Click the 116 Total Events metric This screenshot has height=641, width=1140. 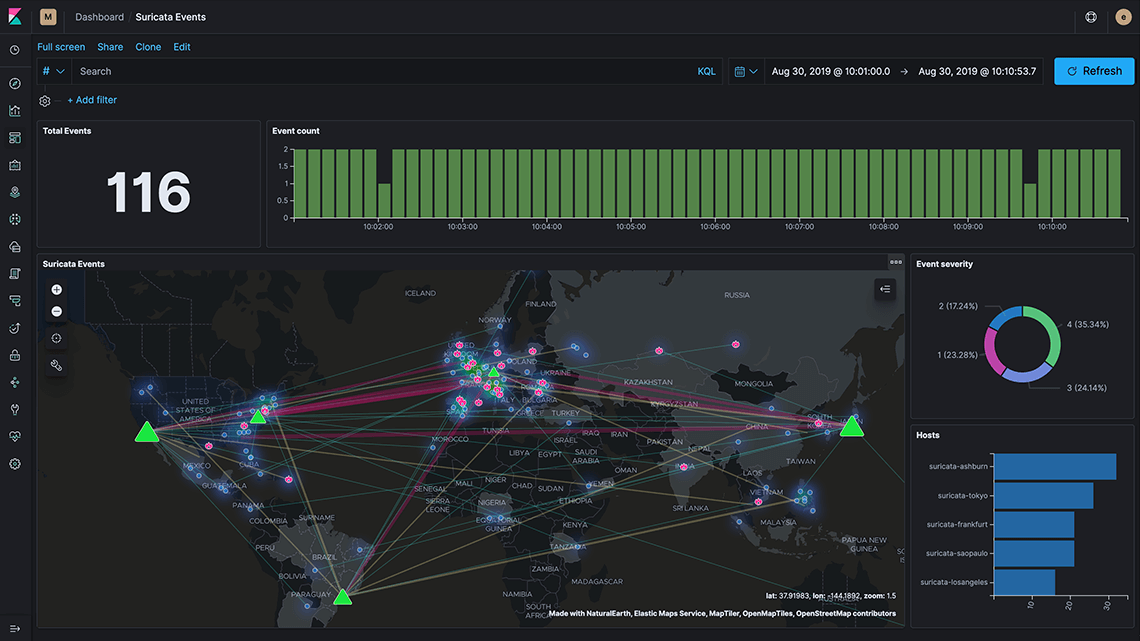pos(148,193)
